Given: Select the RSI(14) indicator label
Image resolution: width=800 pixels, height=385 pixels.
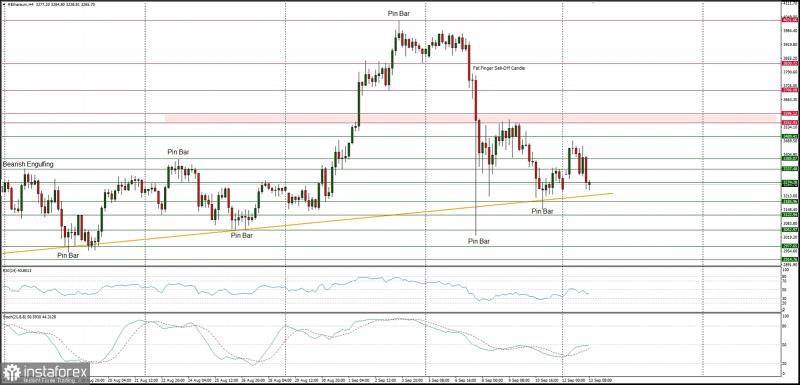Looking at the screenshot, I should coord(17,270).
